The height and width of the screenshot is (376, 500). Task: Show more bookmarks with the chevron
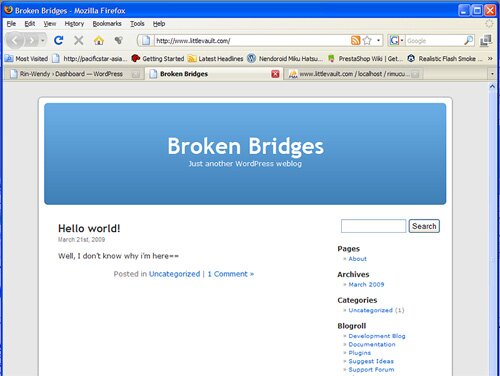click(490, 59)
